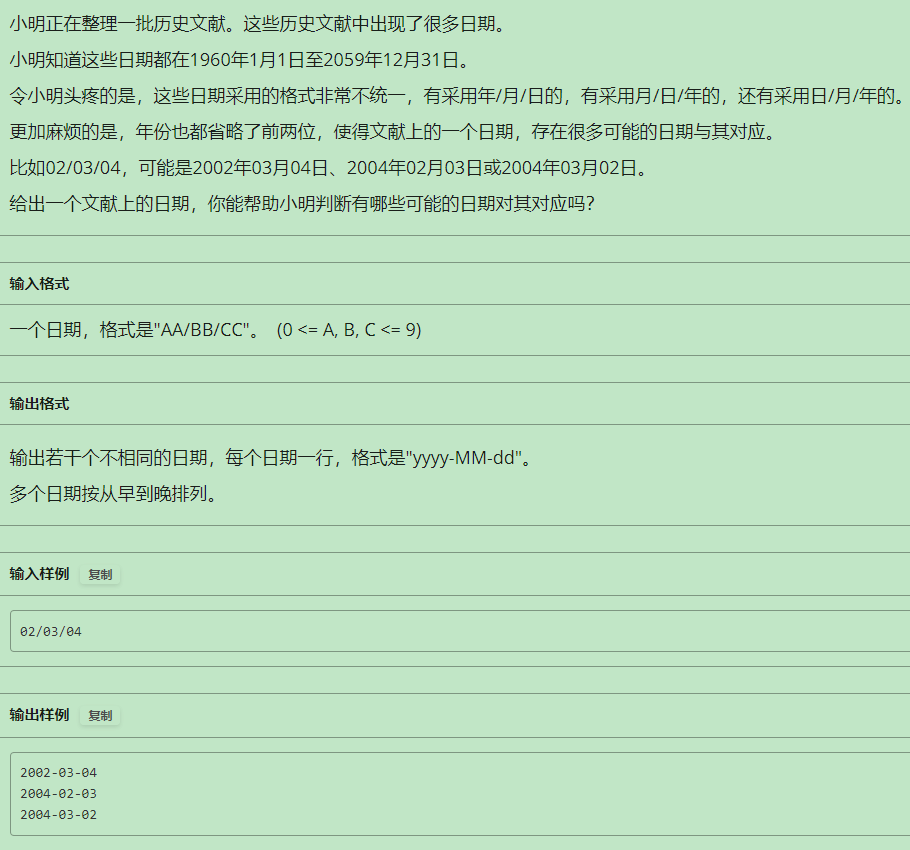
Task: Select output line 2002-03-04
Action: 58,773
